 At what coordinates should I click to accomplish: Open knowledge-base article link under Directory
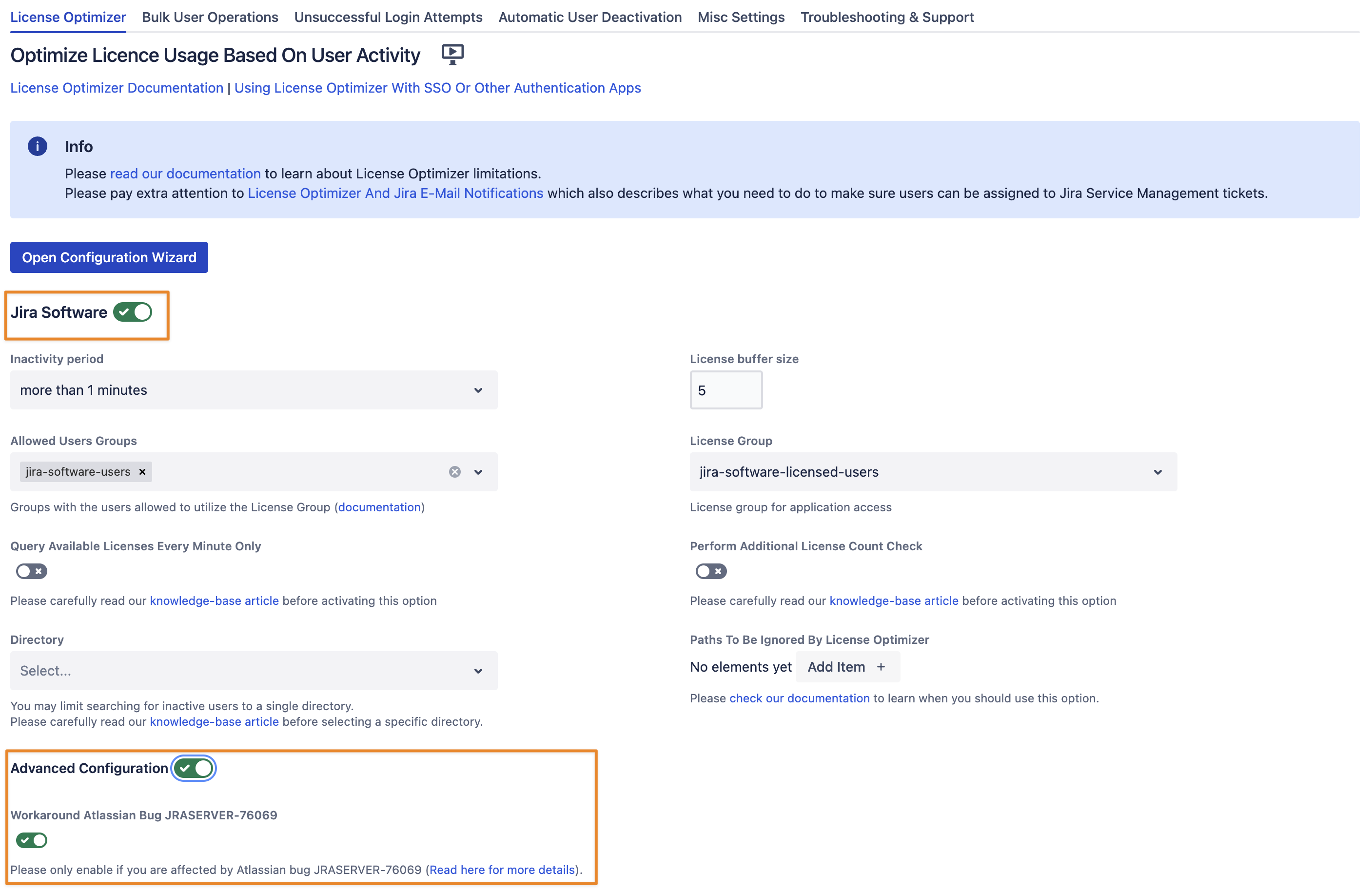pos(215,721)
